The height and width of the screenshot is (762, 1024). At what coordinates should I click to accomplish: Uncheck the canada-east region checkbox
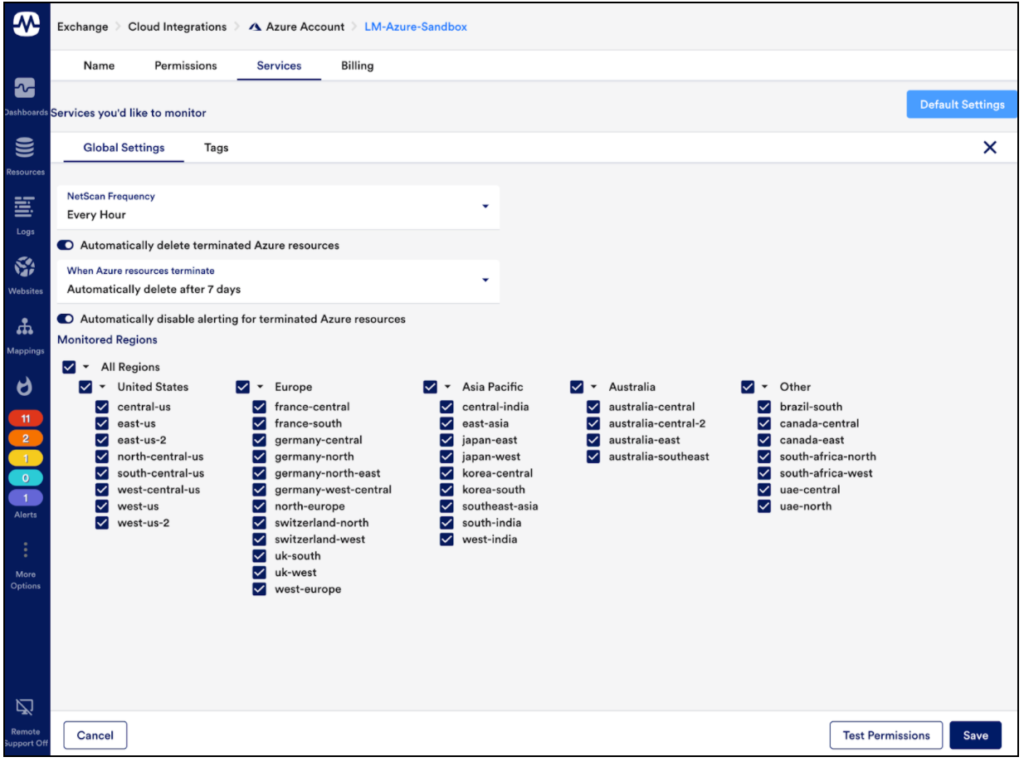click(764, 440)
